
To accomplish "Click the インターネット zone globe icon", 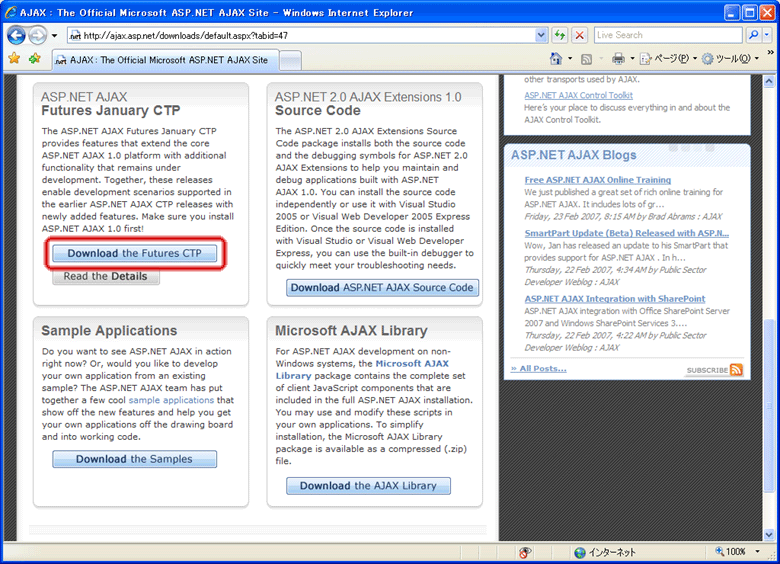I will point(580,553).
